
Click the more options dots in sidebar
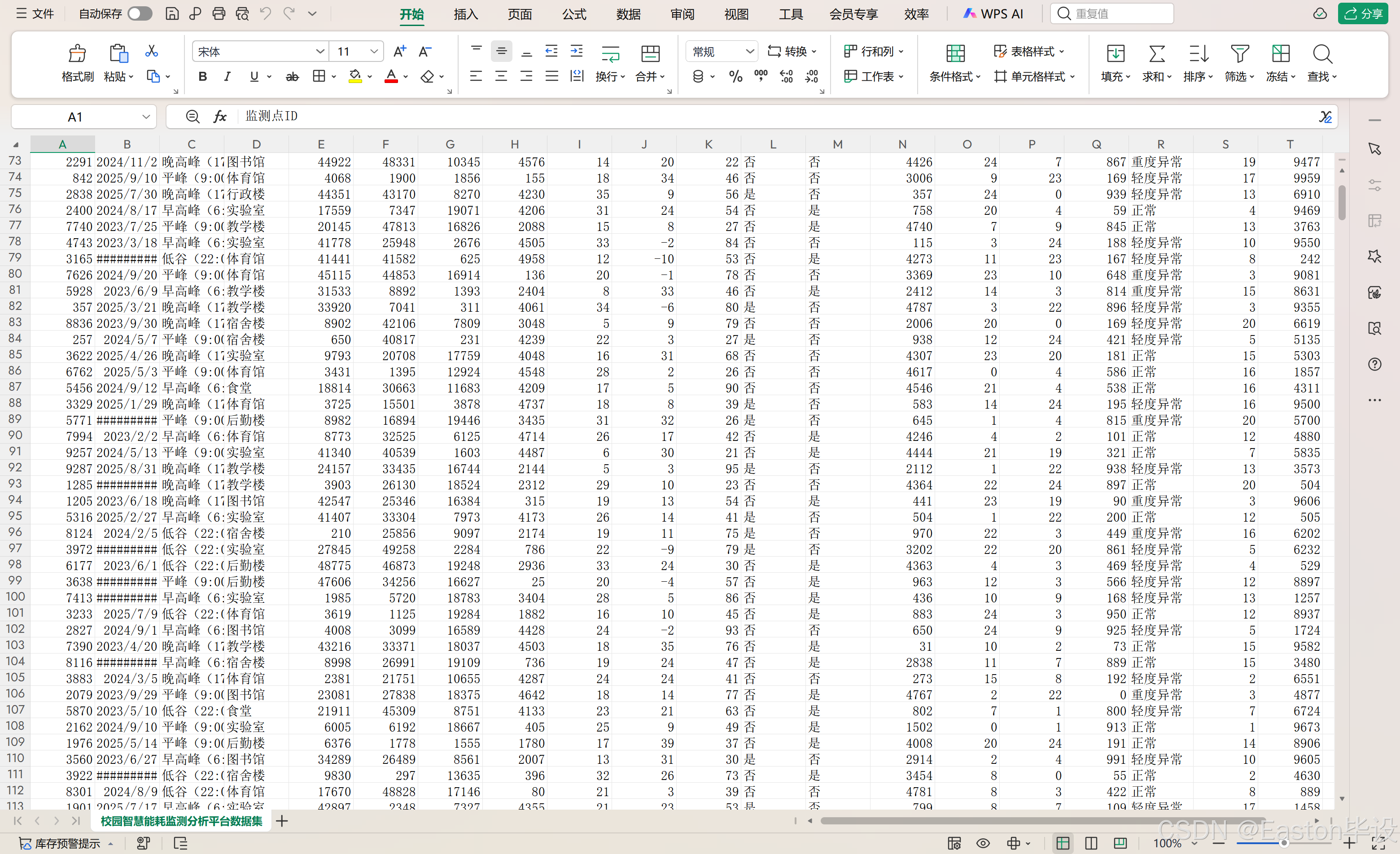point(1374,400)
